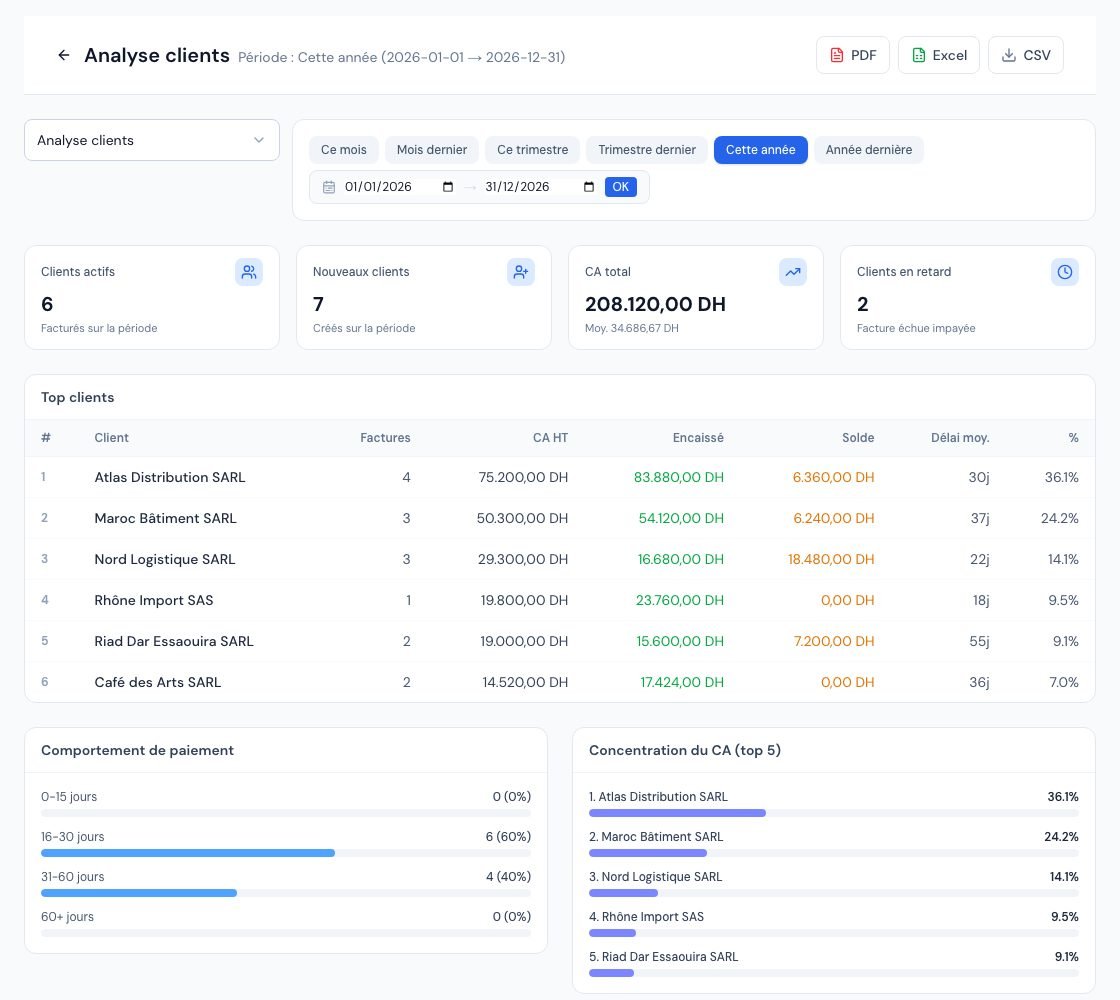Select the Riad Dar Essaouira SARL table row
1120x1000 pixels.
(559, 641)
